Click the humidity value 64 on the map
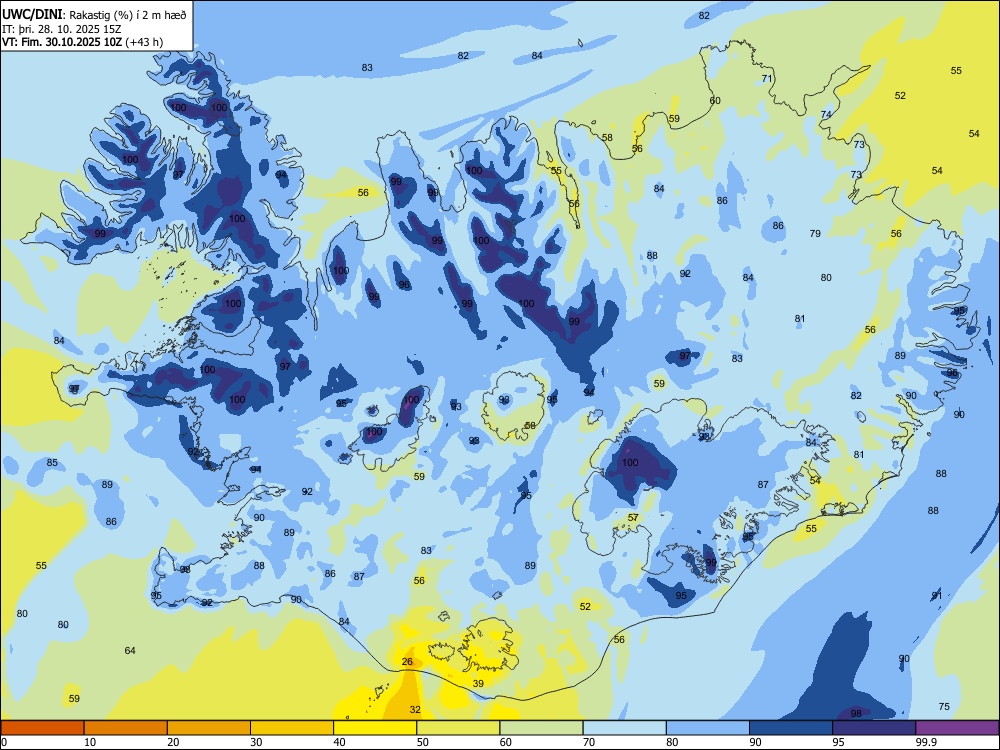 [130, 651]
